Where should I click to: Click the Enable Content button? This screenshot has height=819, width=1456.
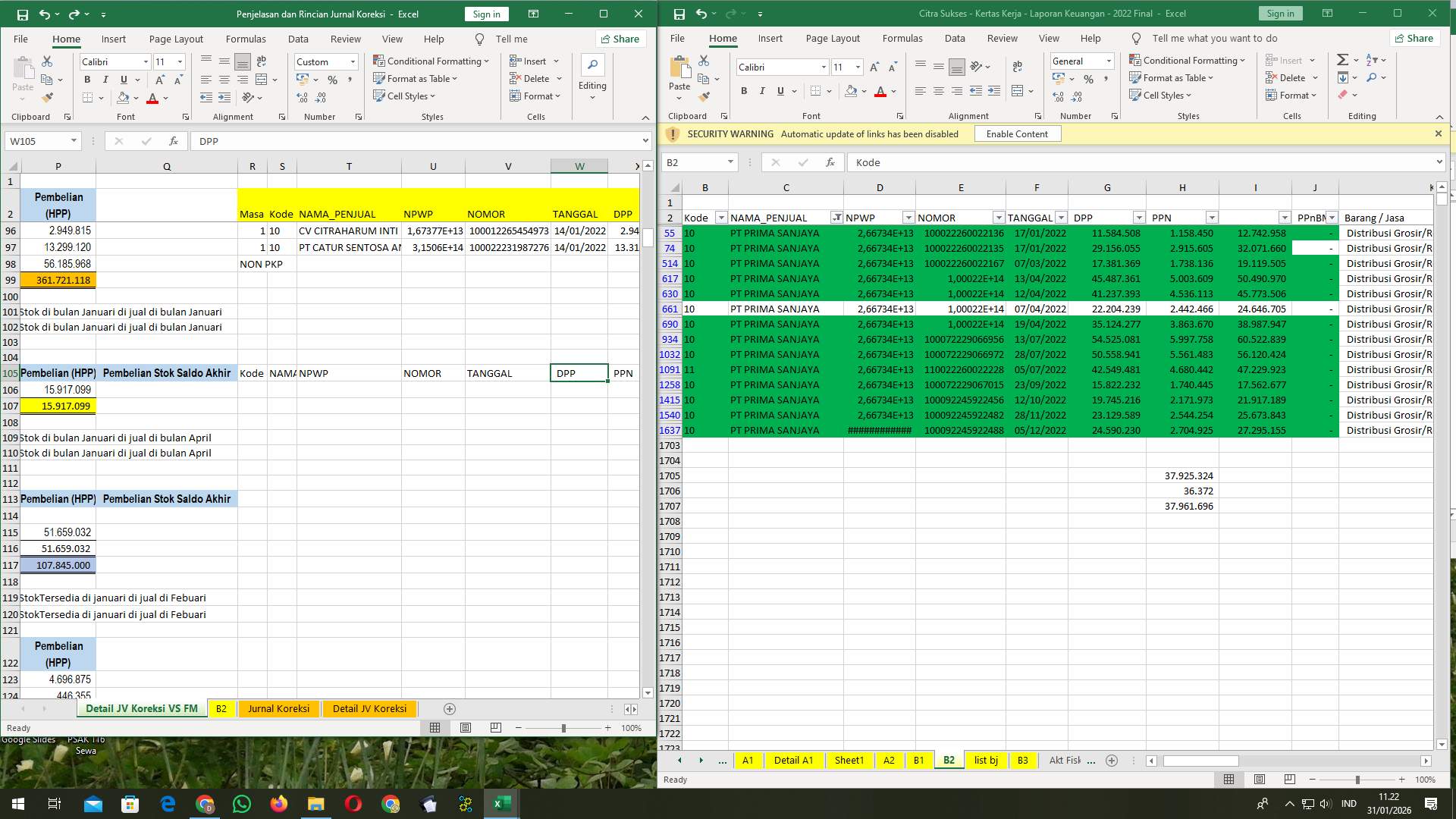pyautogui.click(x=1017, y=133)
